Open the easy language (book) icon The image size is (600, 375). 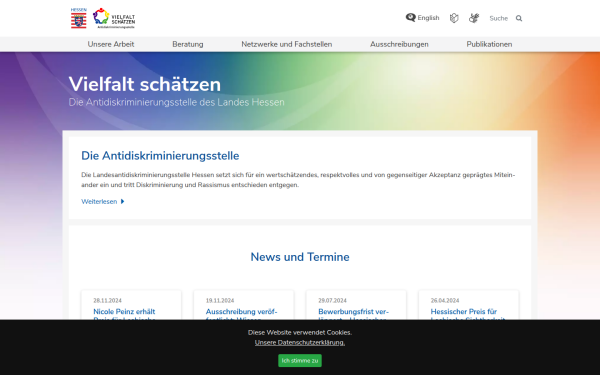click(x=454, y=18)
